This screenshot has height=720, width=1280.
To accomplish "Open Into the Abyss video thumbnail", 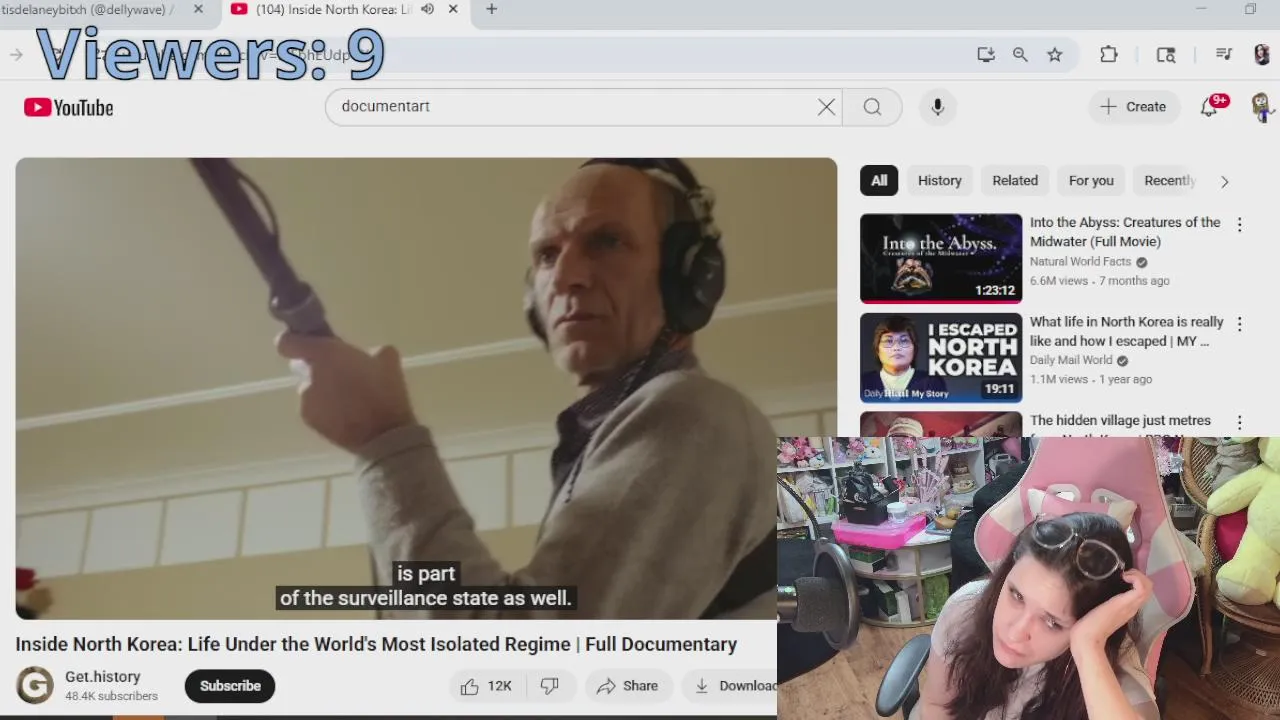I will coord(941,258).
